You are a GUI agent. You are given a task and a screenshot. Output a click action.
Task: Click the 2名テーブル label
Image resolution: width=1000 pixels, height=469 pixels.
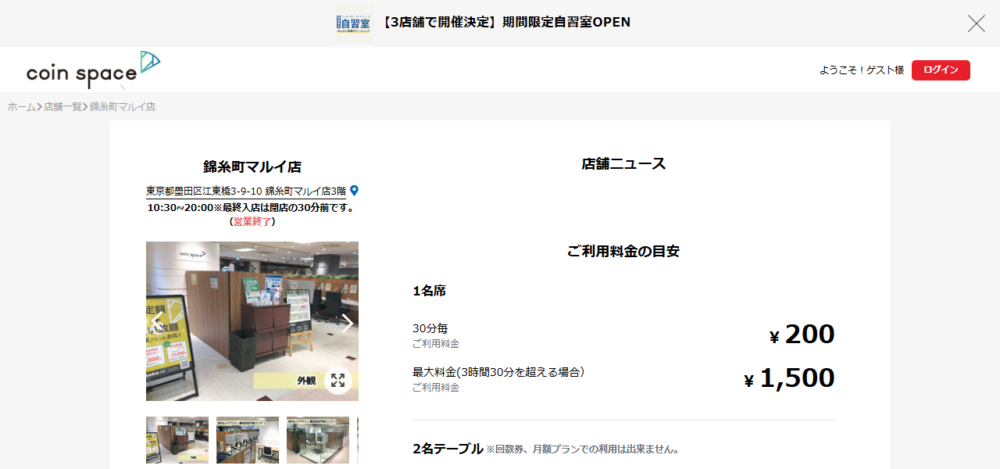(448, 449)
